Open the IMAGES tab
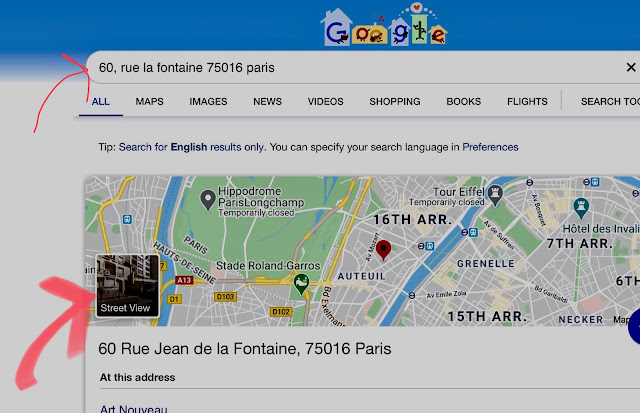 208,102
